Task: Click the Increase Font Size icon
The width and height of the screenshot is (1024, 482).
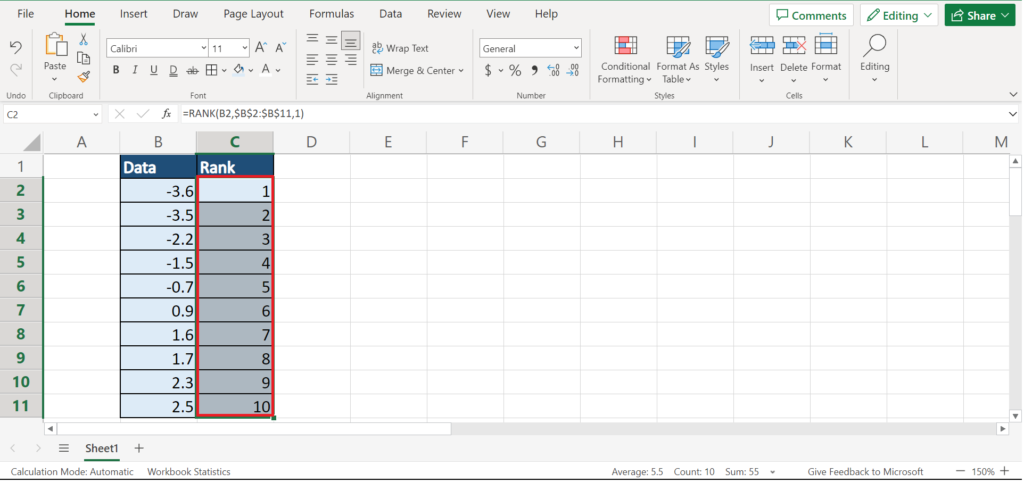Action: click(261, 48)
